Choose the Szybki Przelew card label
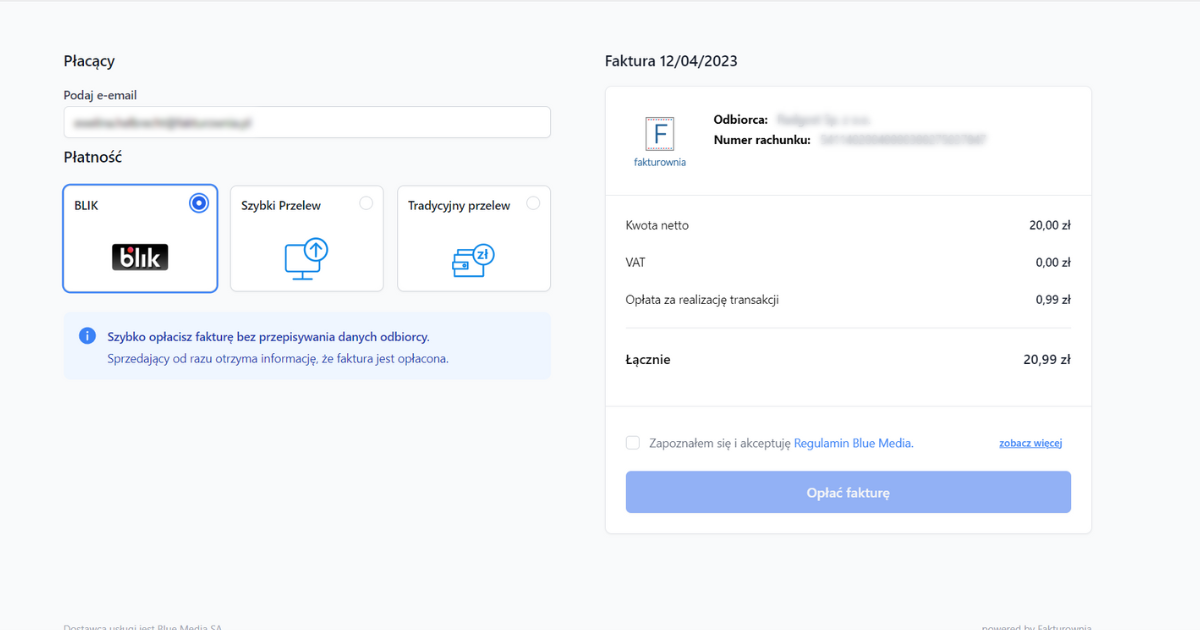1200x630 pixels. pos(281,206)
